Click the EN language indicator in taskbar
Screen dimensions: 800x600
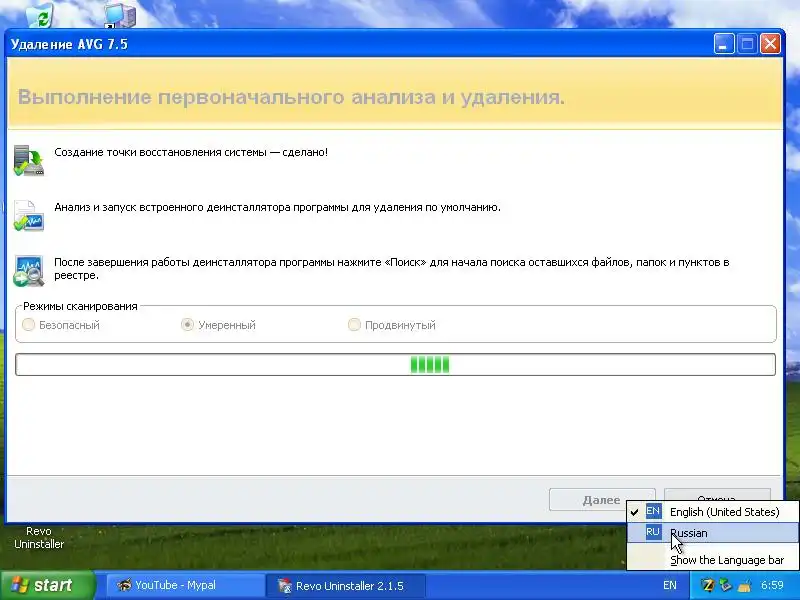click(669, 586)
